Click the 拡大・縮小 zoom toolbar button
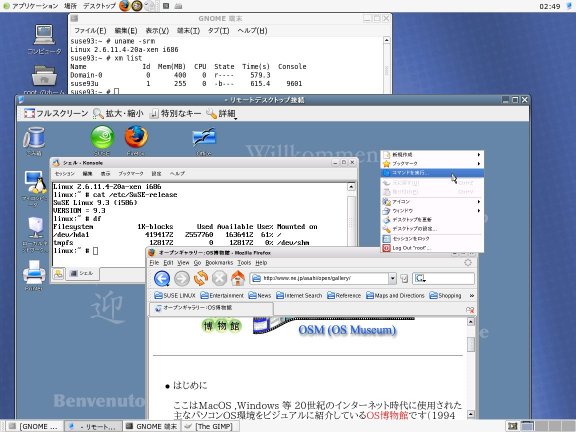This screenshot has height=432, width=576. point(118,114)
